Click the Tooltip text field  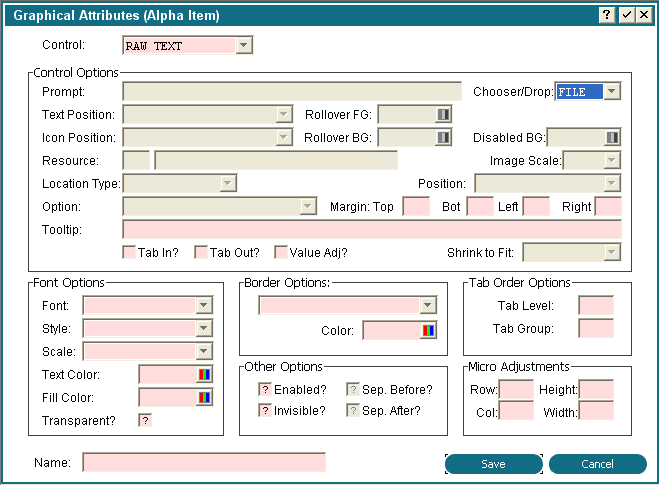click(x=371, y=230)
